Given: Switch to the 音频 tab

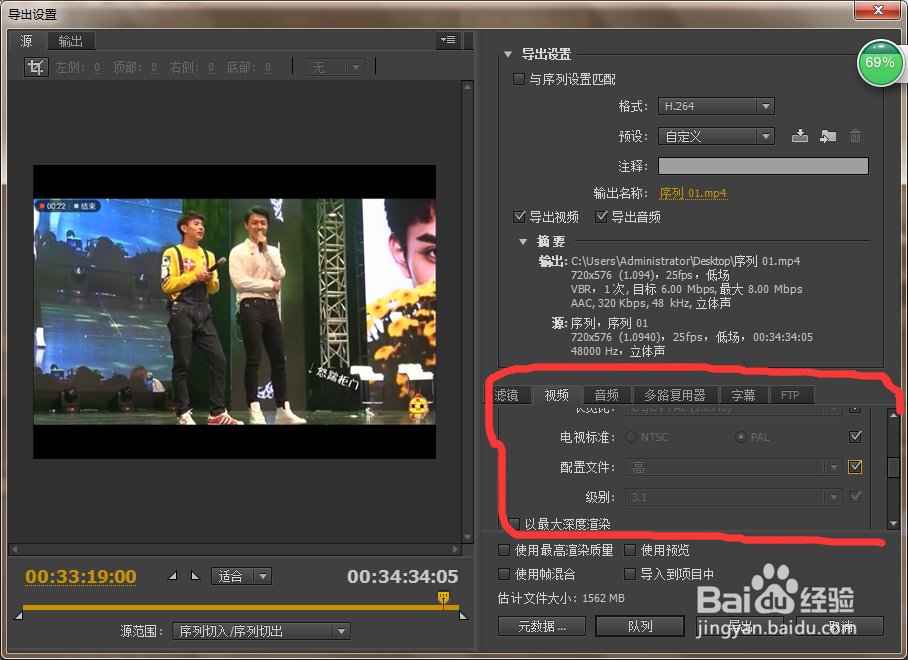Looking at the screenshot, I should [606, 395].
